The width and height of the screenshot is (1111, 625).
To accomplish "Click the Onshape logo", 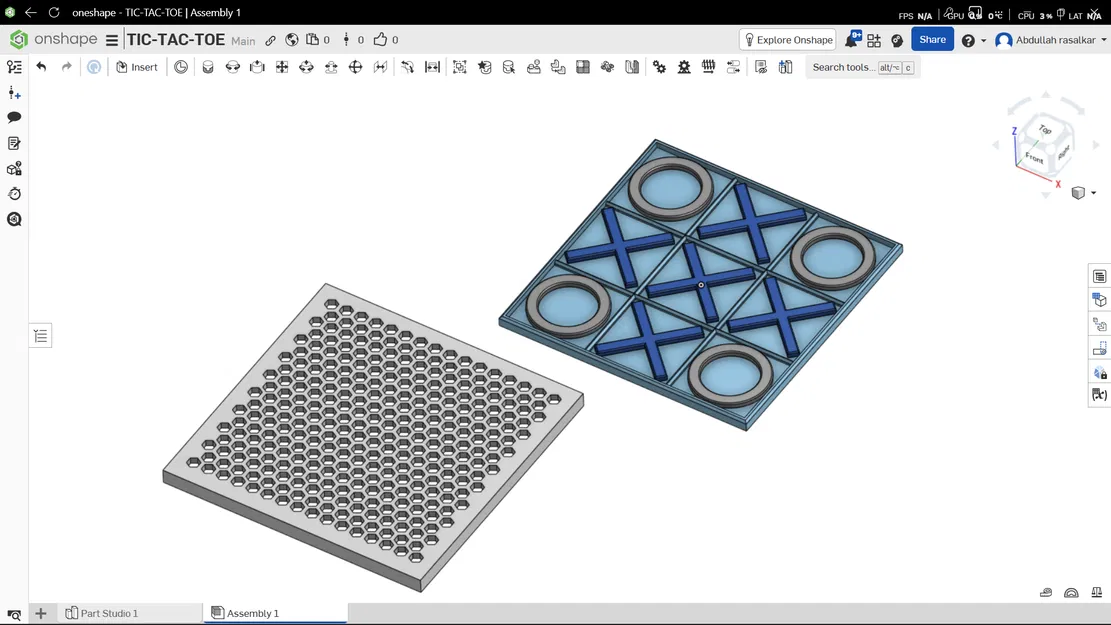I will click(17, 39).
